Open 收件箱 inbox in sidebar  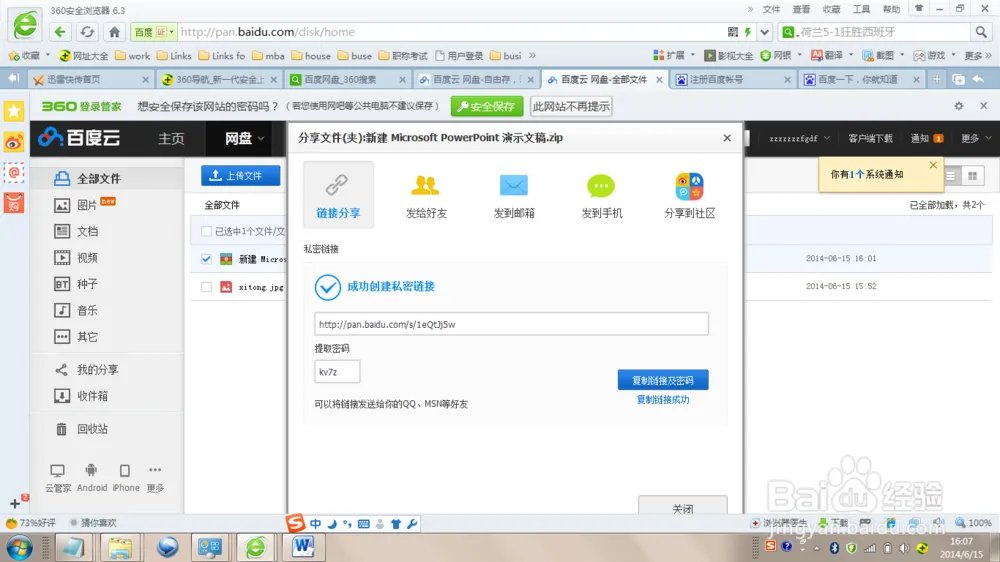pyautogui.click(x=91, y=396)
